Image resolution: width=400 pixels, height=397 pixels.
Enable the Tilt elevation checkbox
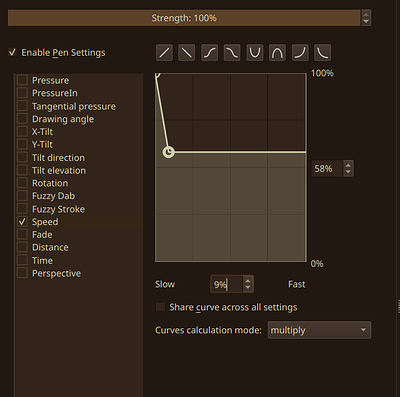(22, 170)
